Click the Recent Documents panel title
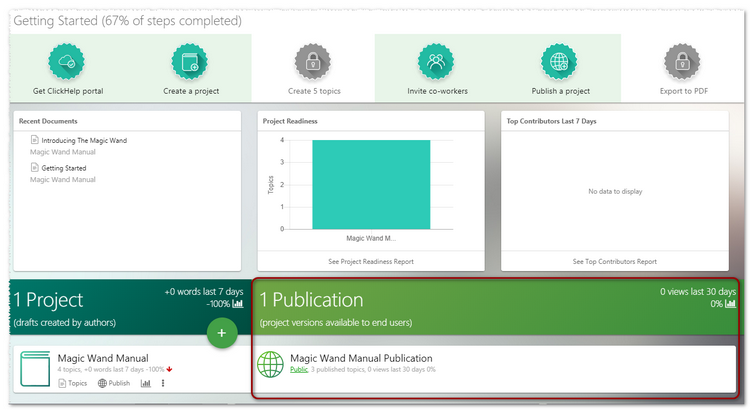 48,122
